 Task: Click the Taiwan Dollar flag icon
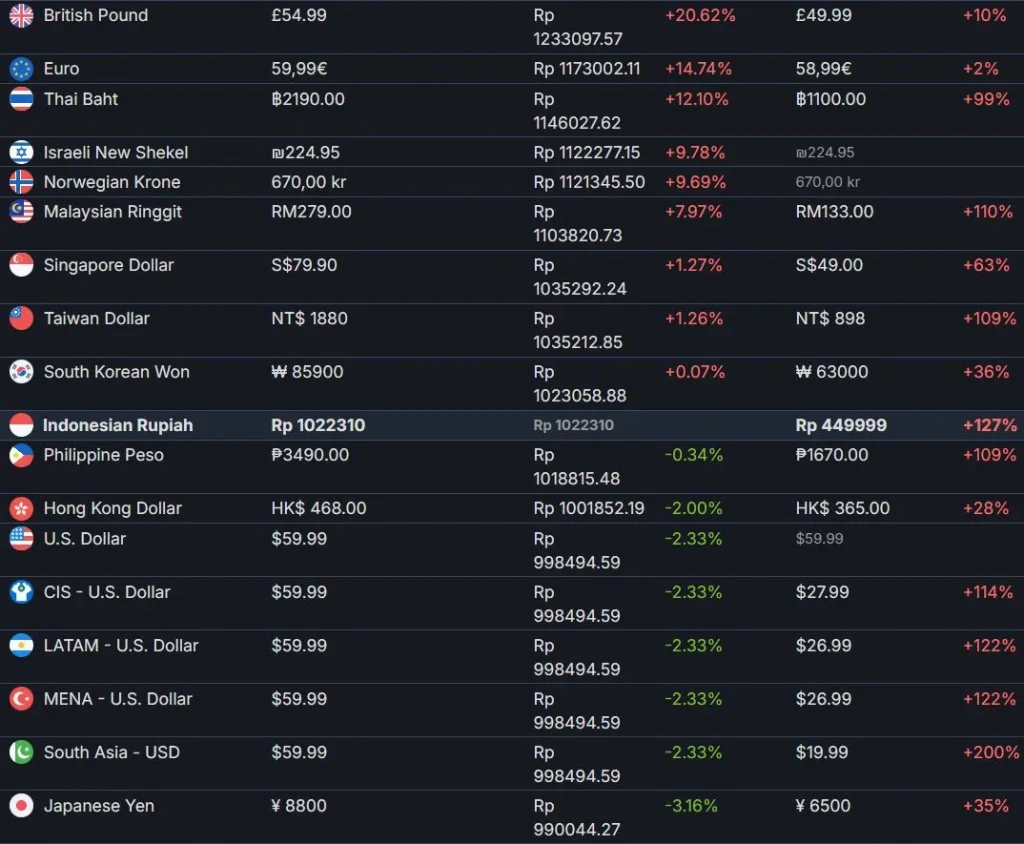[x=21, y=319]
